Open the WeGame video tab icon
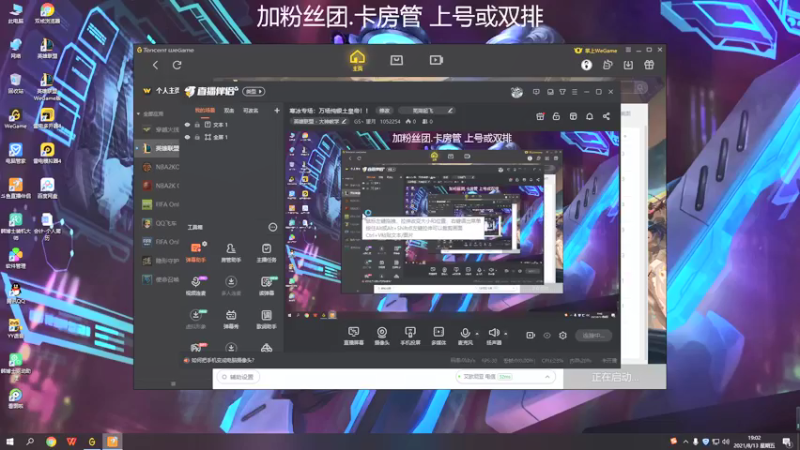The width and height of the screenshot is (800, 450). pos(436,60)
